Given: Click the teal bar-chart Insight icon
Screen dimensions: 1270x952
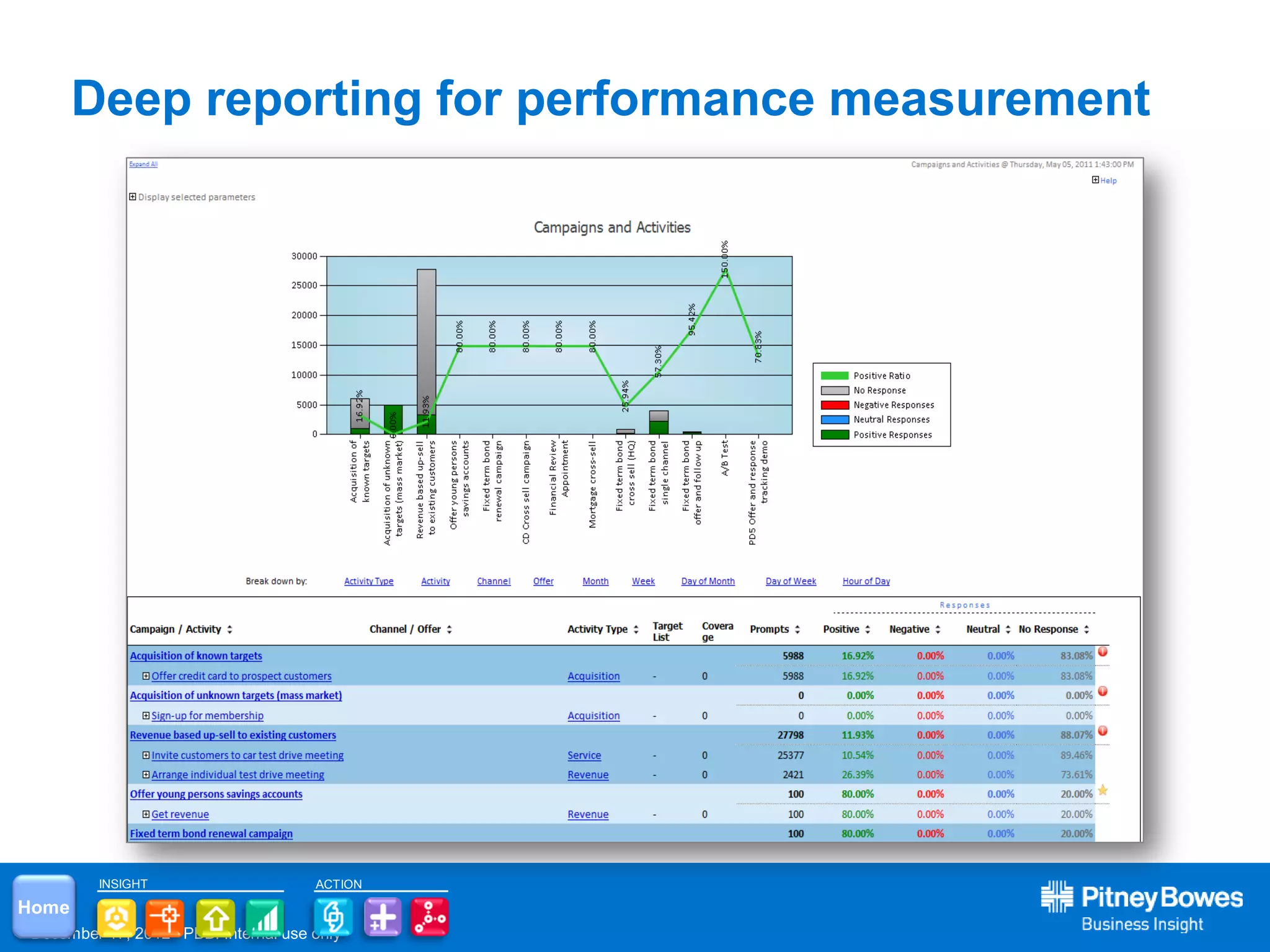Looking at the screenshot, I should point(265,917).
